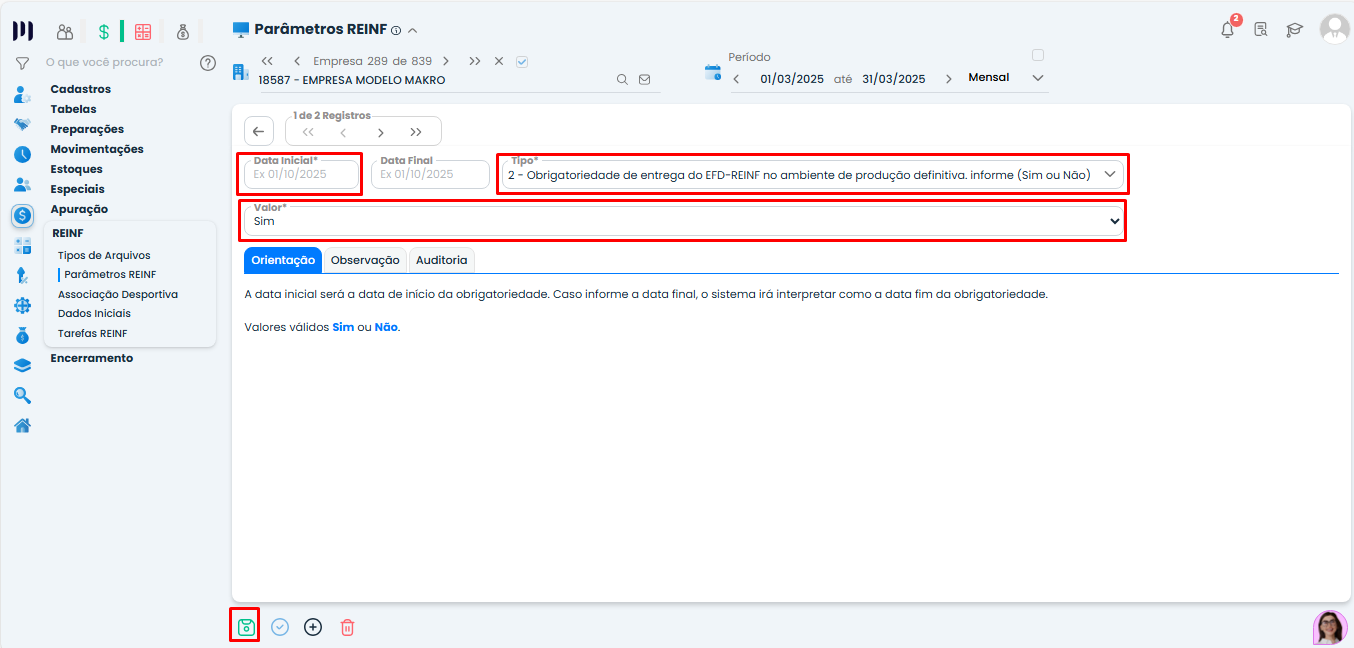Viewport: 1354px width, 648px height.
Task: Click the back arrow button
Action: coord(258,132)
